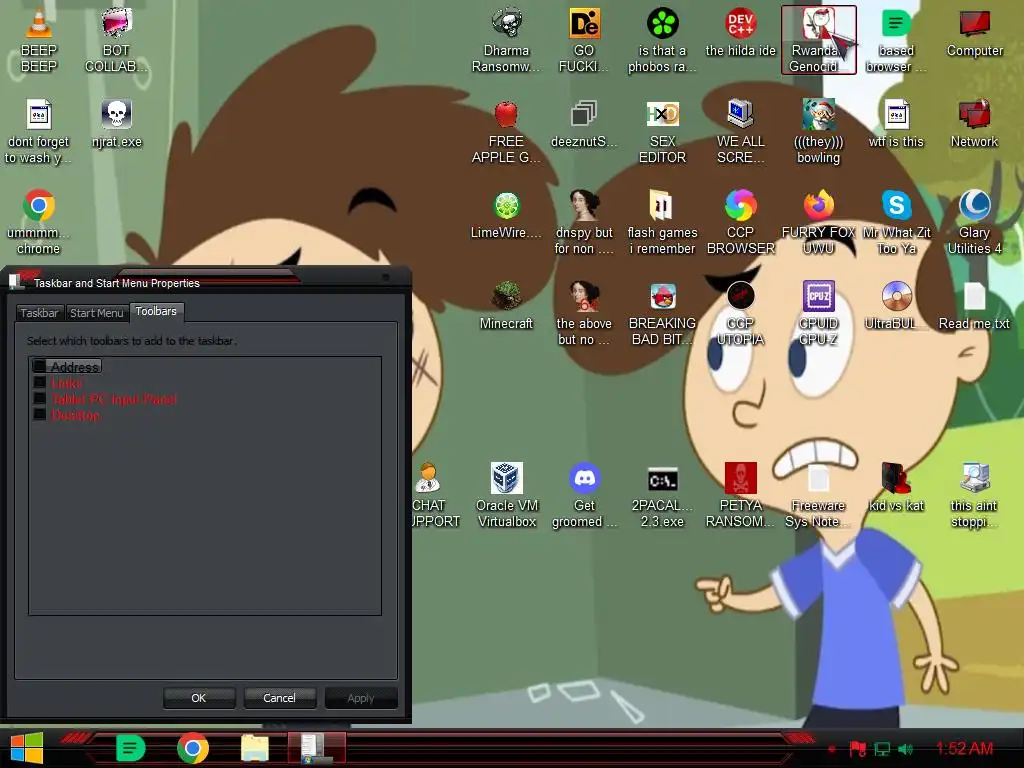Open the UltraBUL... disc icon
1024x768 pixels.
(x=896, y=306)
